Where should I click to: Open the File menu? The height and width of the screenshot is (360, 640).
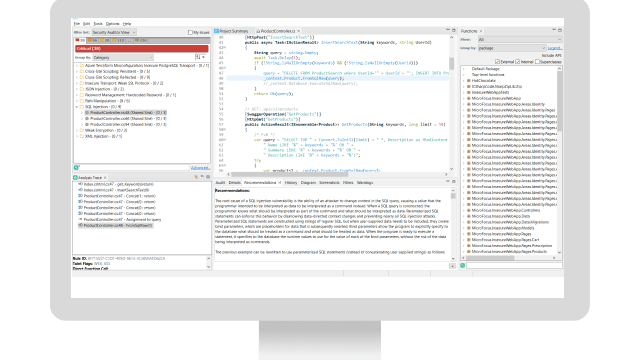(x=77, y=24)
